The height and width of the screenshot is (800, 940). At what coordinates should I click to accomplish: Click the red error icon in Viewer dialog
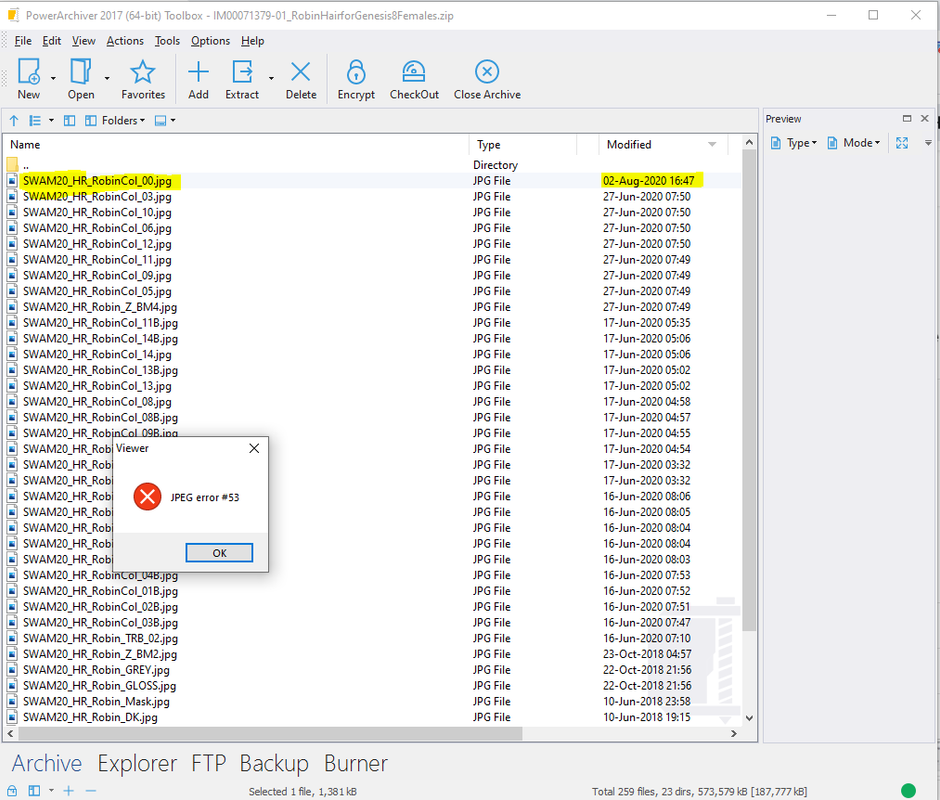pyautogui.click(x=147, y=497)
